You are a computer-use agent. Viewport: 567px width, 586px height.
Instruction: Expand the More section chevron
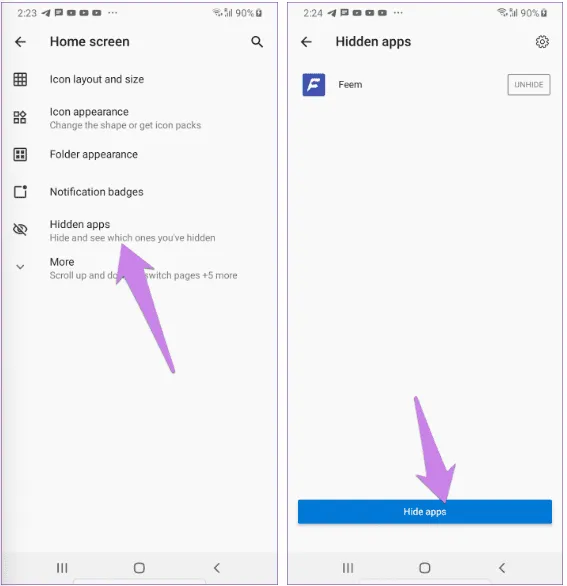20,267
